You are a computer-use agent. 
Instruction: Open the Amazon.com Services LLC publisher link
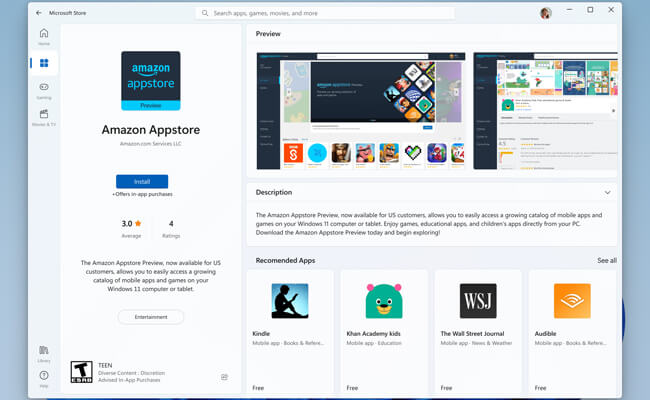150,144
